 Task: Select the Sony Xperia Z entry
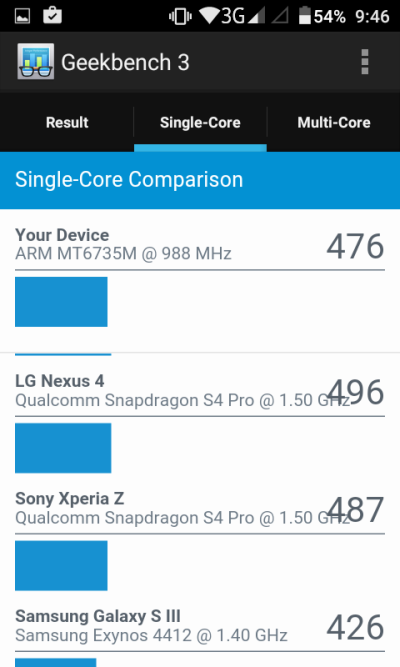tap(200, 508)
